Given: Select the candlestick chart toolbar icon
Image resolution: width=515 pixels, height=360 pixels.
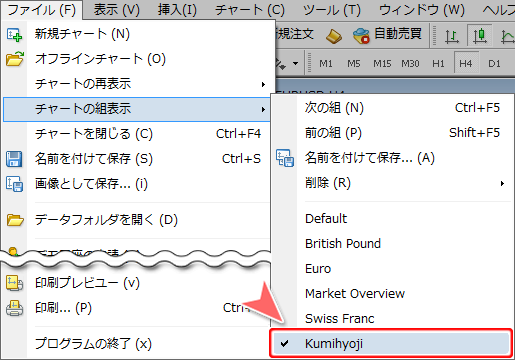Looking at the screenshot, I should (480, 35).
